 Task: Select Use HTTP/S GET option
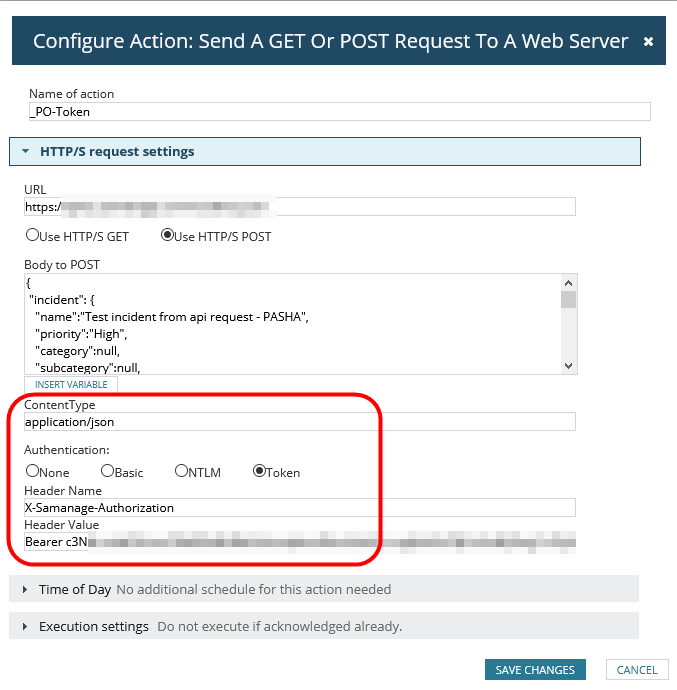pos(31,236)
